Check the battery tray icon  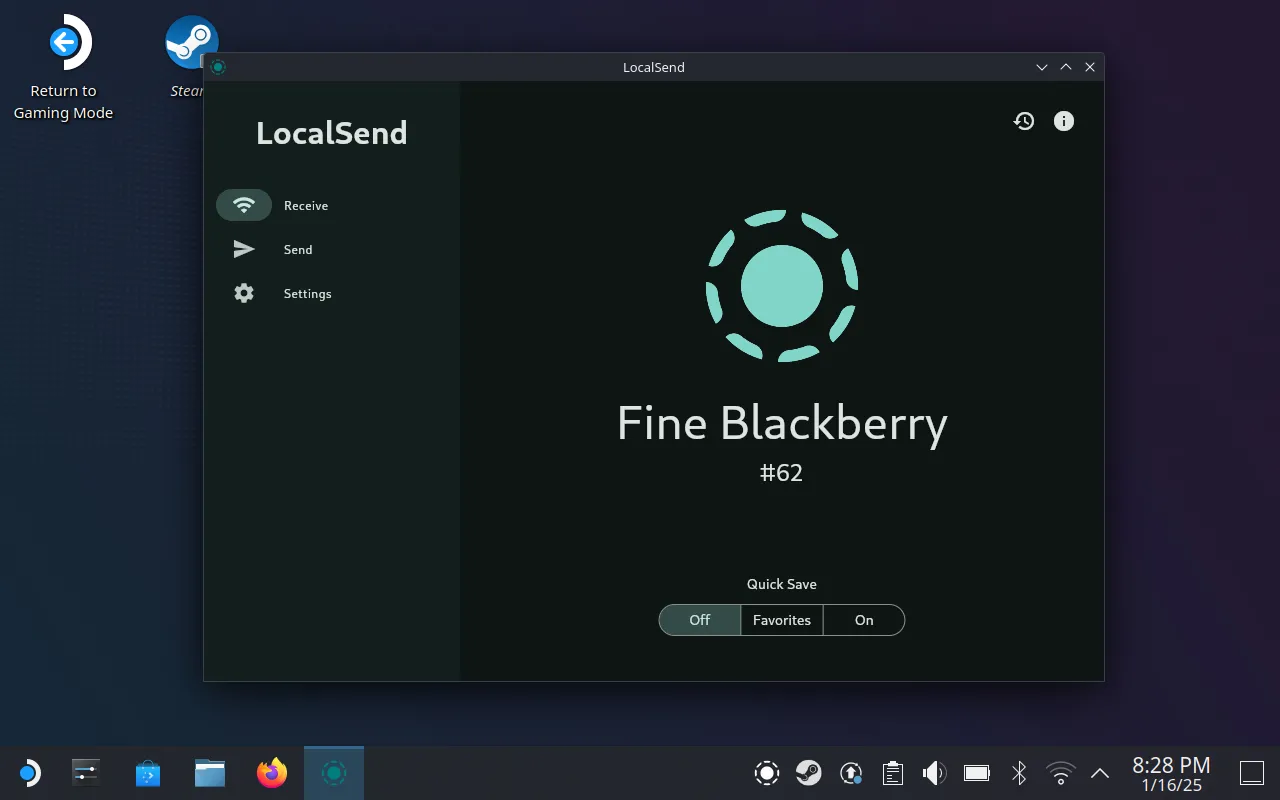977,773
